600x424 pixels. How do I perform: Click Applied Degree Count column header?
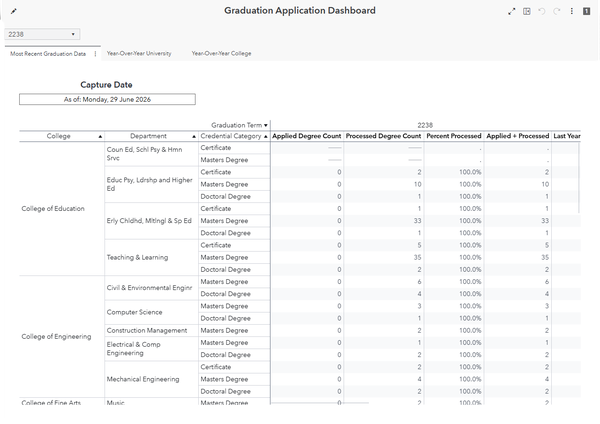pyautogui.click(x=307, y=136)
